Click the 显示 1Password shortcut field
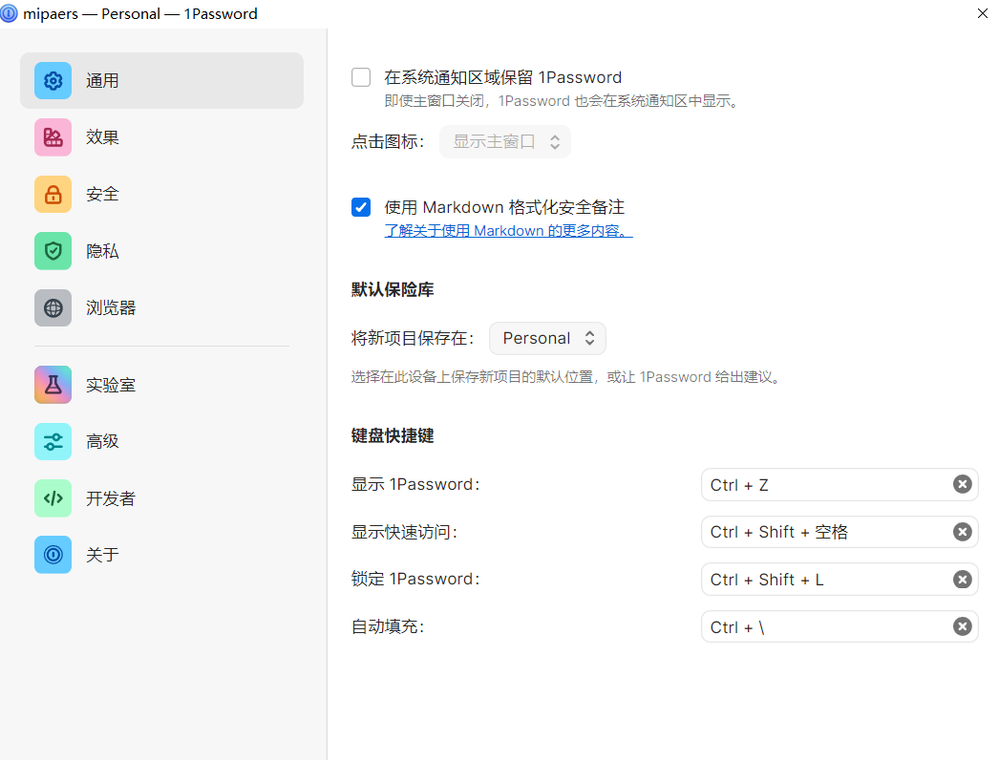This screenshot has width=999, height=760. [x=840, y=485]
